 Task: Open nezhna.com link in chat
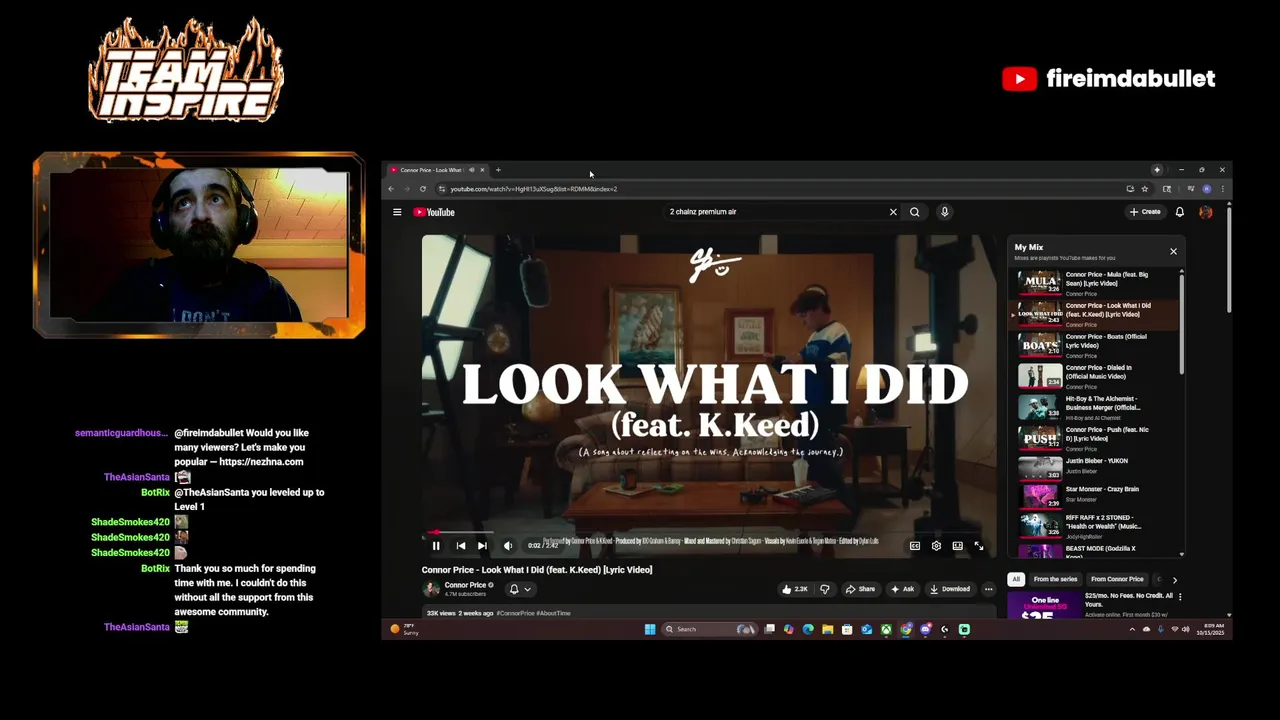(262, 462)
